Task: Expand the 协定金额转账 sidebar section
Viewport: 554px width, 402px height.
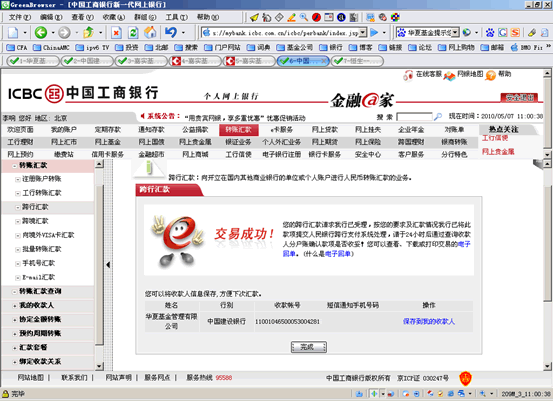Action: (x=14, y=320)
